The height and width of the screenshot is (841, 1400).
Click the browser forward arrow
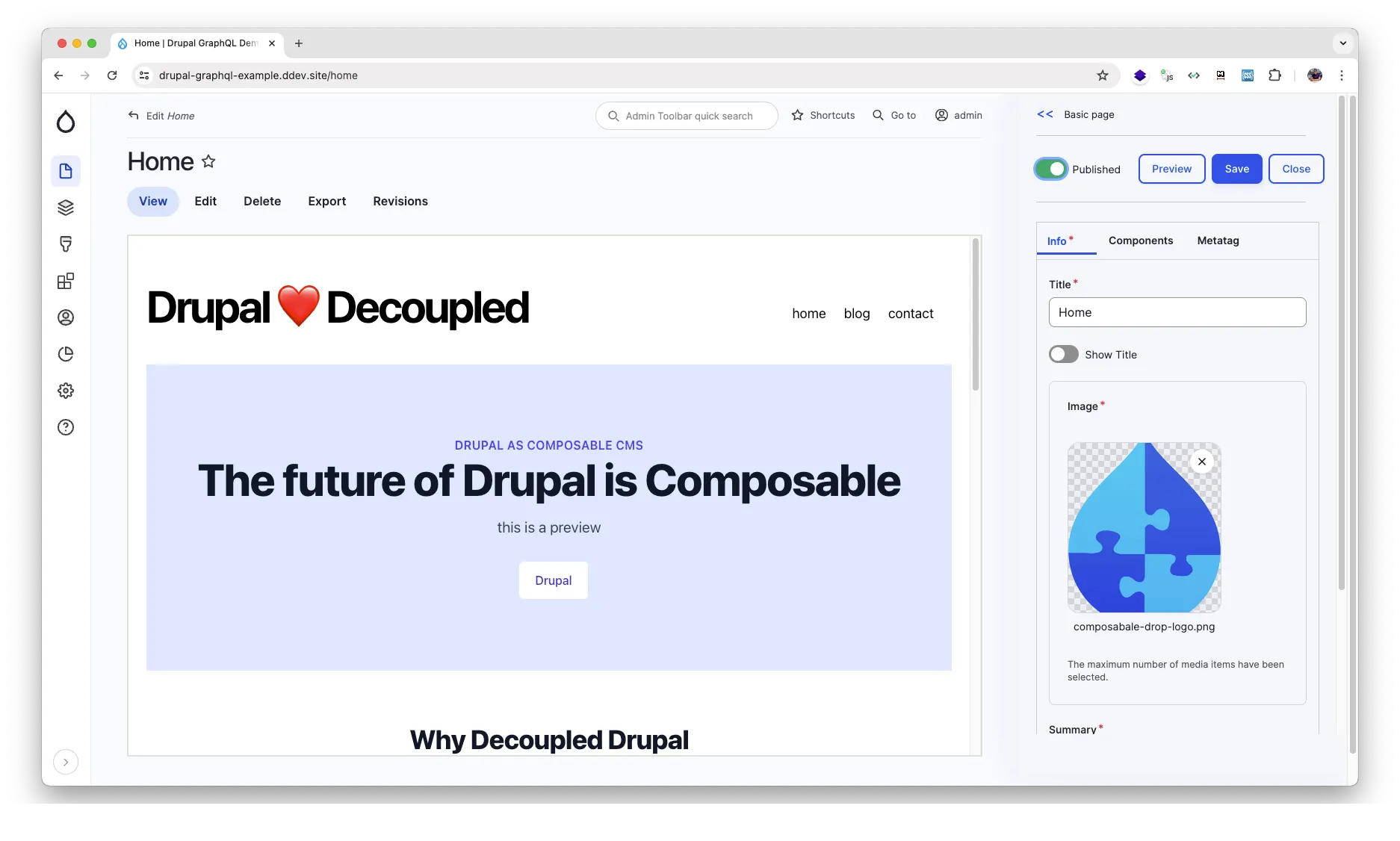point(85,75)
